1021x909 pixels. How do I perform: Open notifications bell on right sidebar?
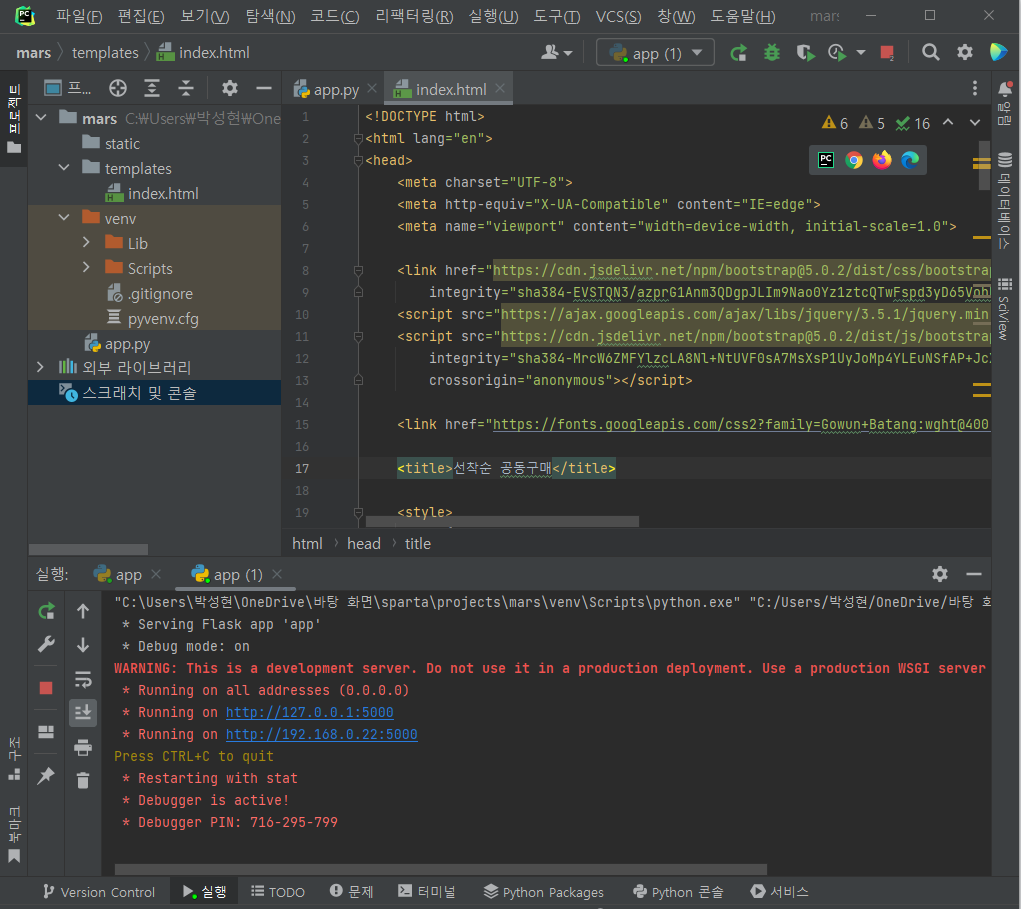pyautogui.click(x=1005, y=89)
